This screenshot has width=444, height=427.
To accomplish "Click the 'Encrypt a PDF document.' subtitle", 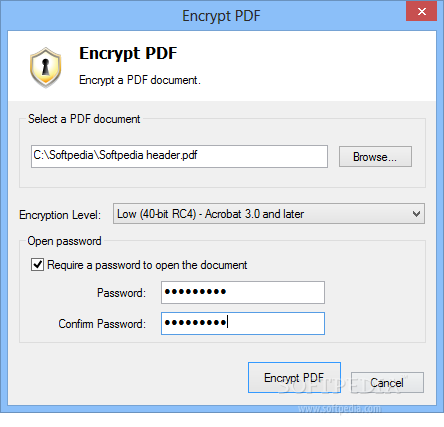I will [140, 80].
